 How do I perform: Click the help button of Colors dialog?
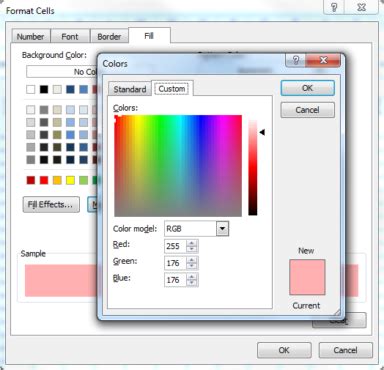[295, 60]
